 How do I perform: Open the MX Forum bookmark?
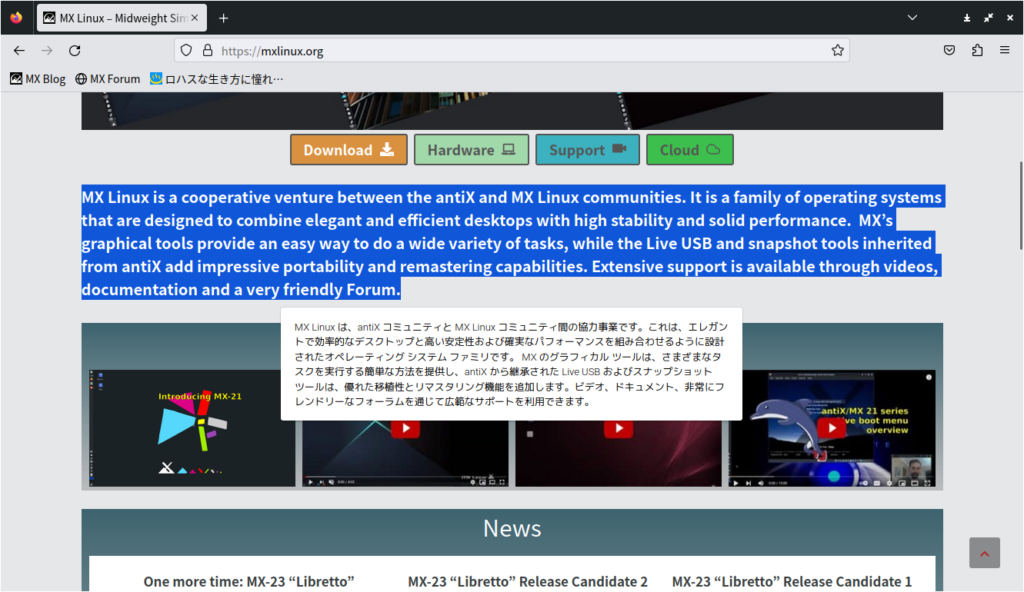[108, 79]
